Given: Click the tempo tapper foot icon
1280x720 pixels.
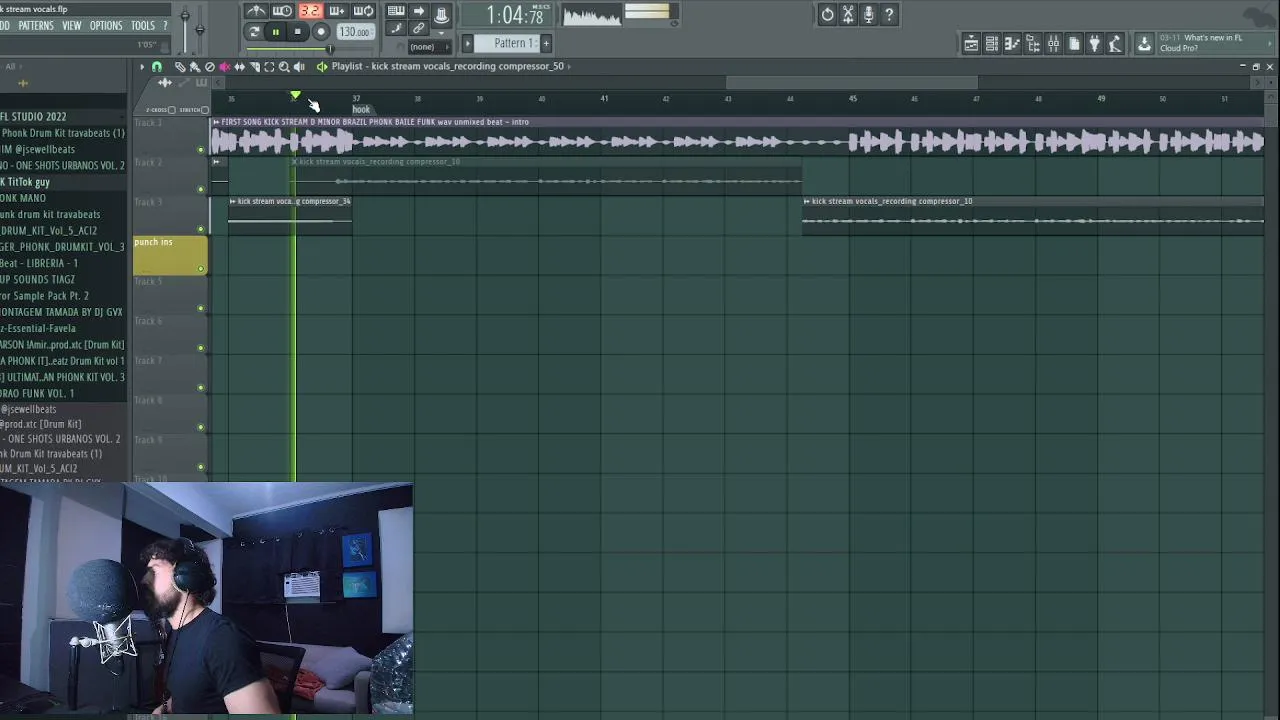Looking at the screenshot, I should [1115, 44].
